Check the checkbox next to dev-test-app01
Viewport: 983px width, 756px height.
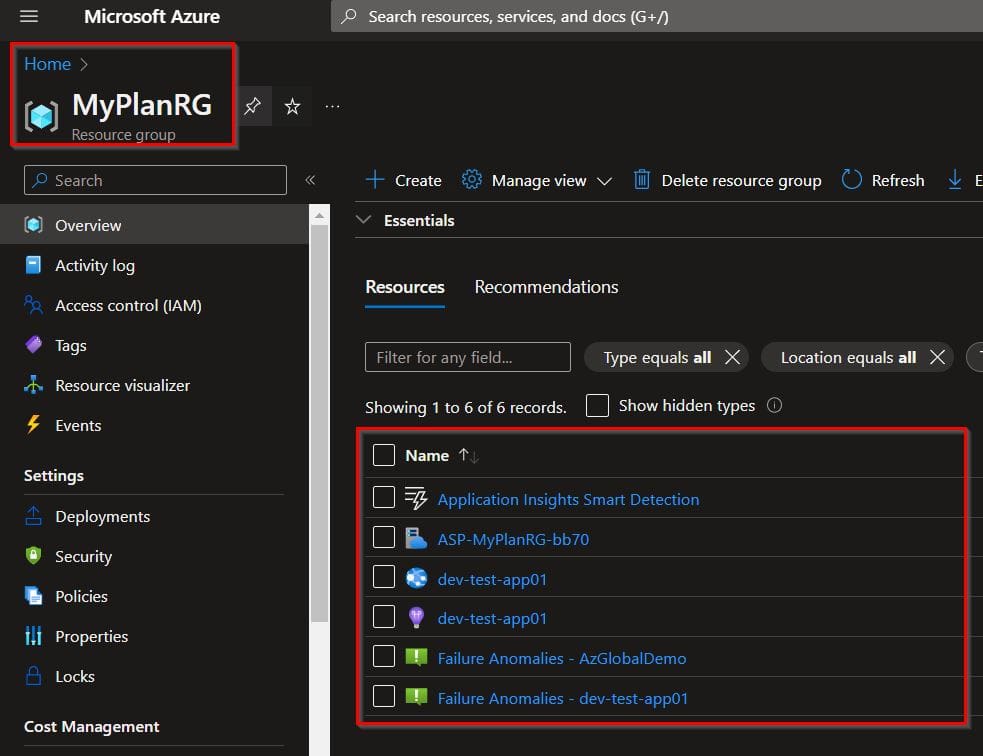pyautogui.click(x=383, y=578)
